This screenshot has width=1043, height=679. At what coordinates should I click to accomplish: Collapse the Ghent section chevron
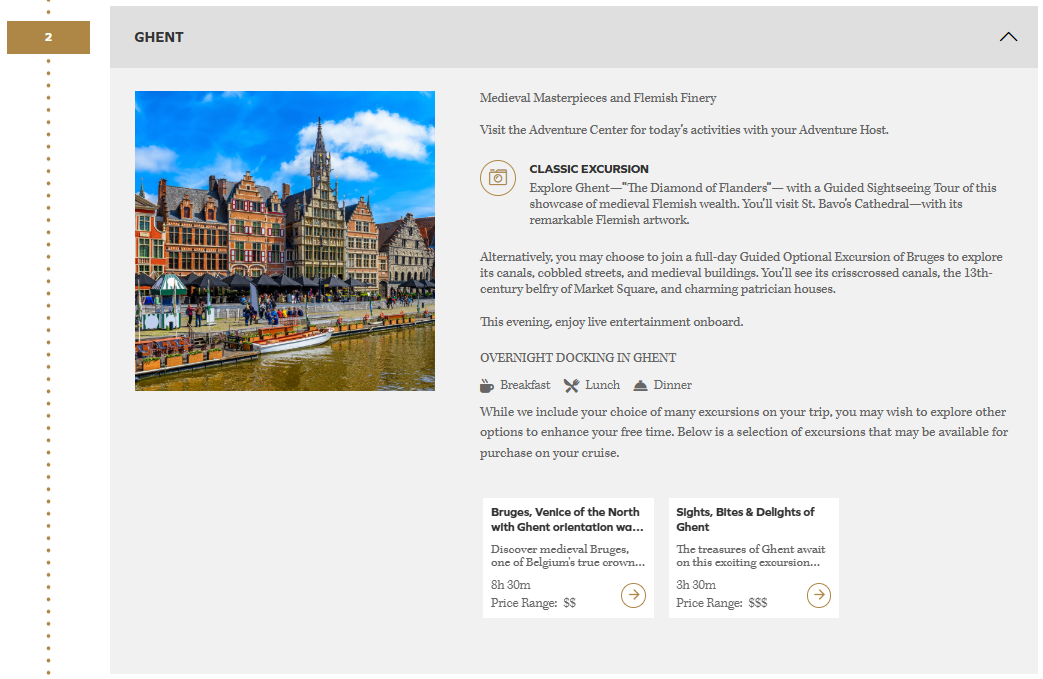tap(1008, 37)
